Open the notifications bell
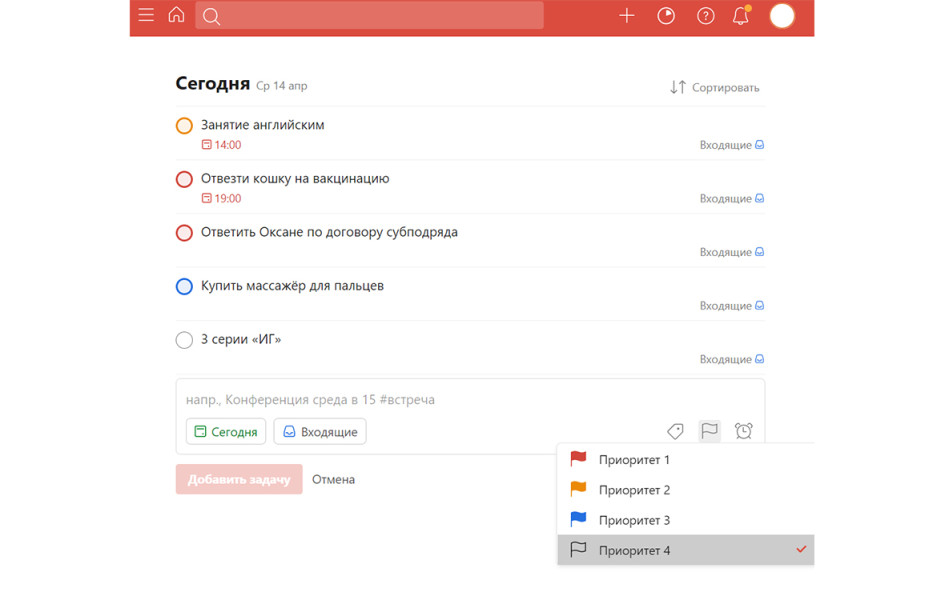 [741, 16]
